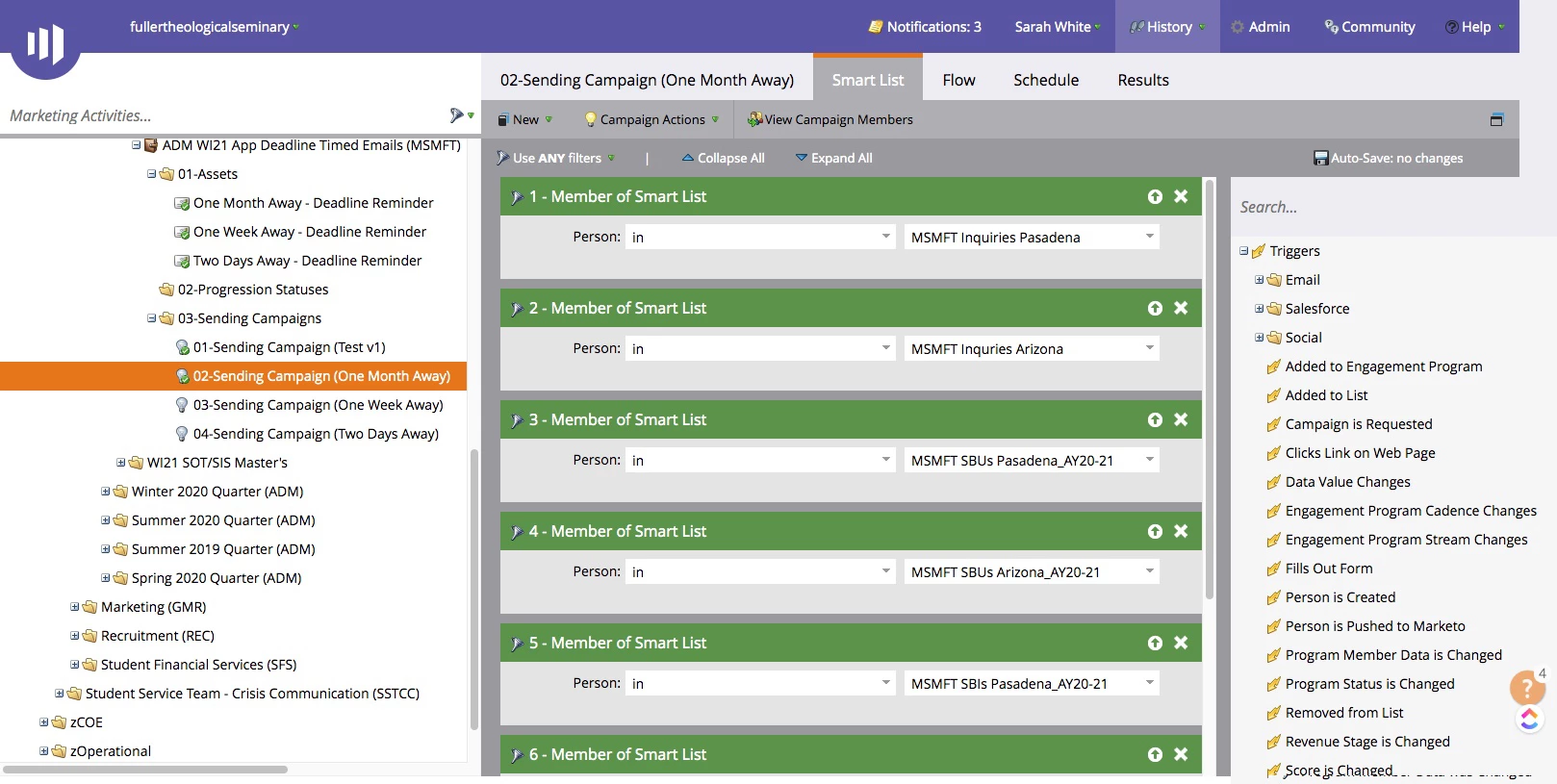Open fullertheologicalseminary account dropdown

[x=215, y=27]
